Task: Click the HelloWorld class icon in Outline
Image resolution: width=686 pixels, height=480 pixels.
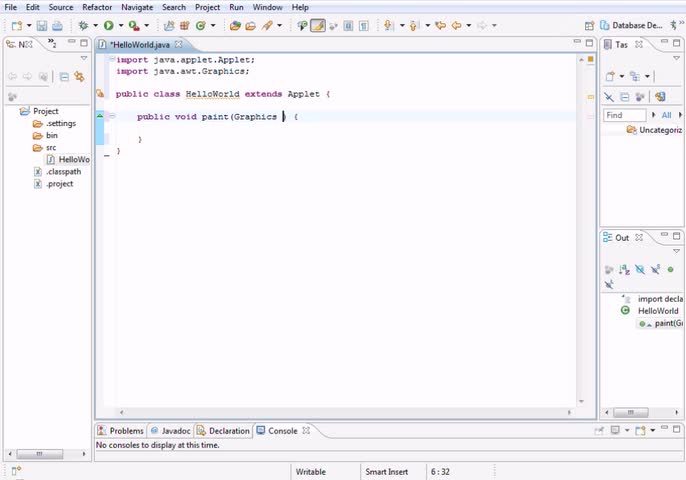Action: coord(625,310)
